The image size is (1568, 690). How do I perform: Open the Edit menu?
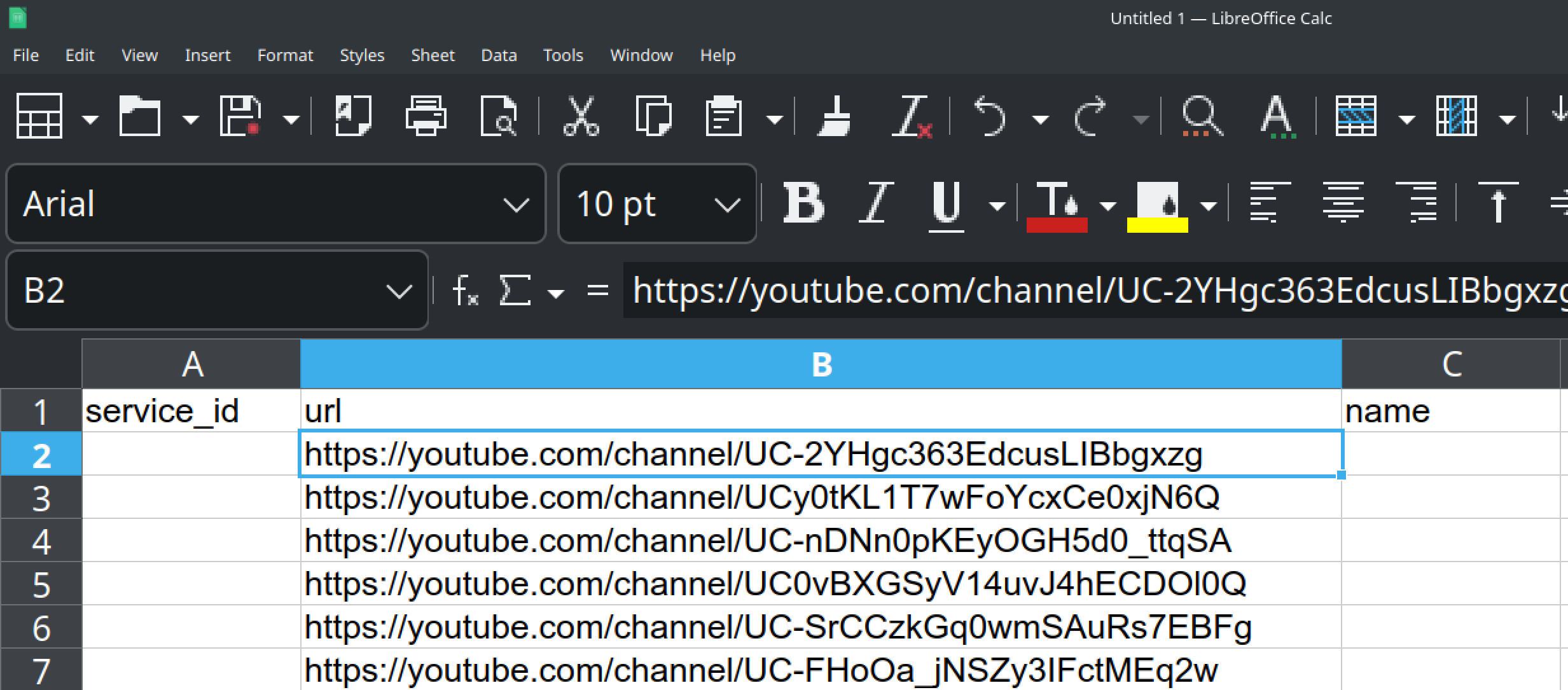point(80,55)
